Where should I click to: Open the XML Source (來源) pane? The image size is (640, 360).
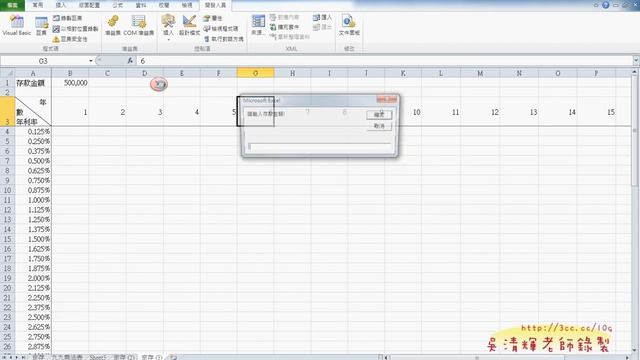coord(258,25)
